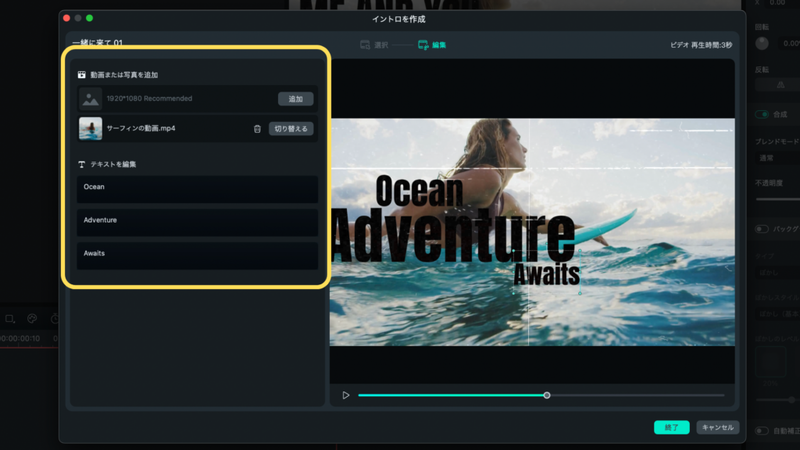The height and width of the screenshot is (450, 800).
Task: Click the crop square icon in background toolbar
Action: [x=9, y=319]
